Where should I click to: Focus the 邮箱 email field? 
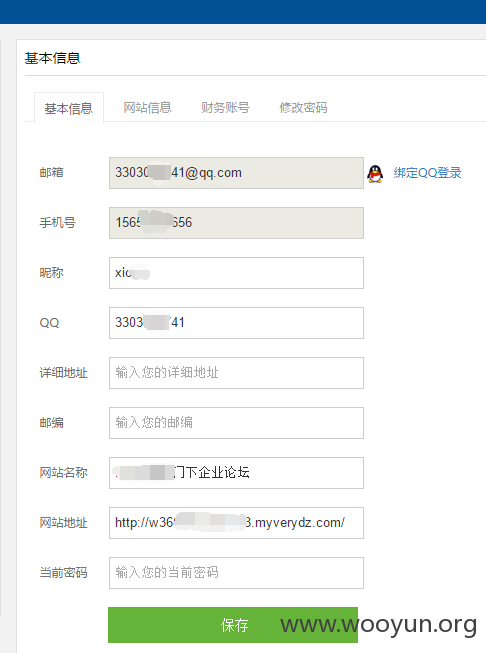click(x=236, y=173)
